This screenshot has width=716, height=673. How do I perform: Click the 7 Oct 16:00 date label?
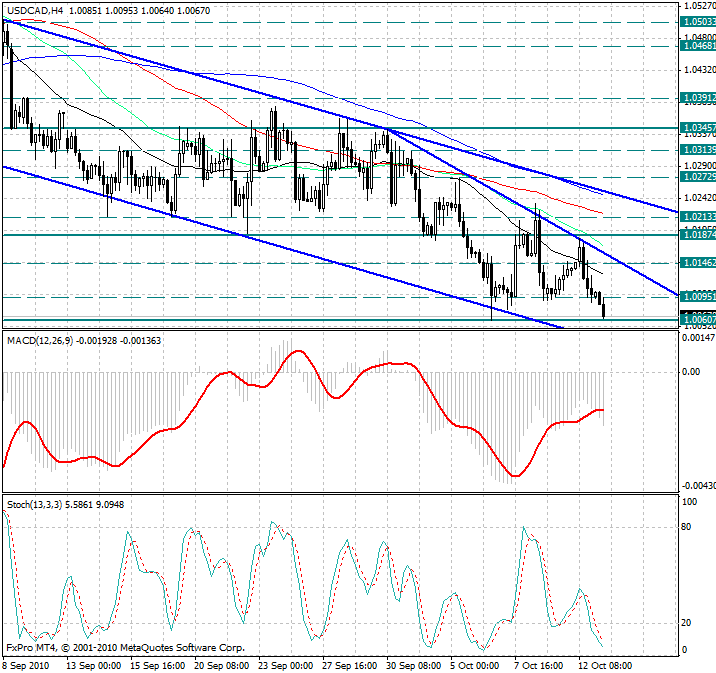click(538, 666)
